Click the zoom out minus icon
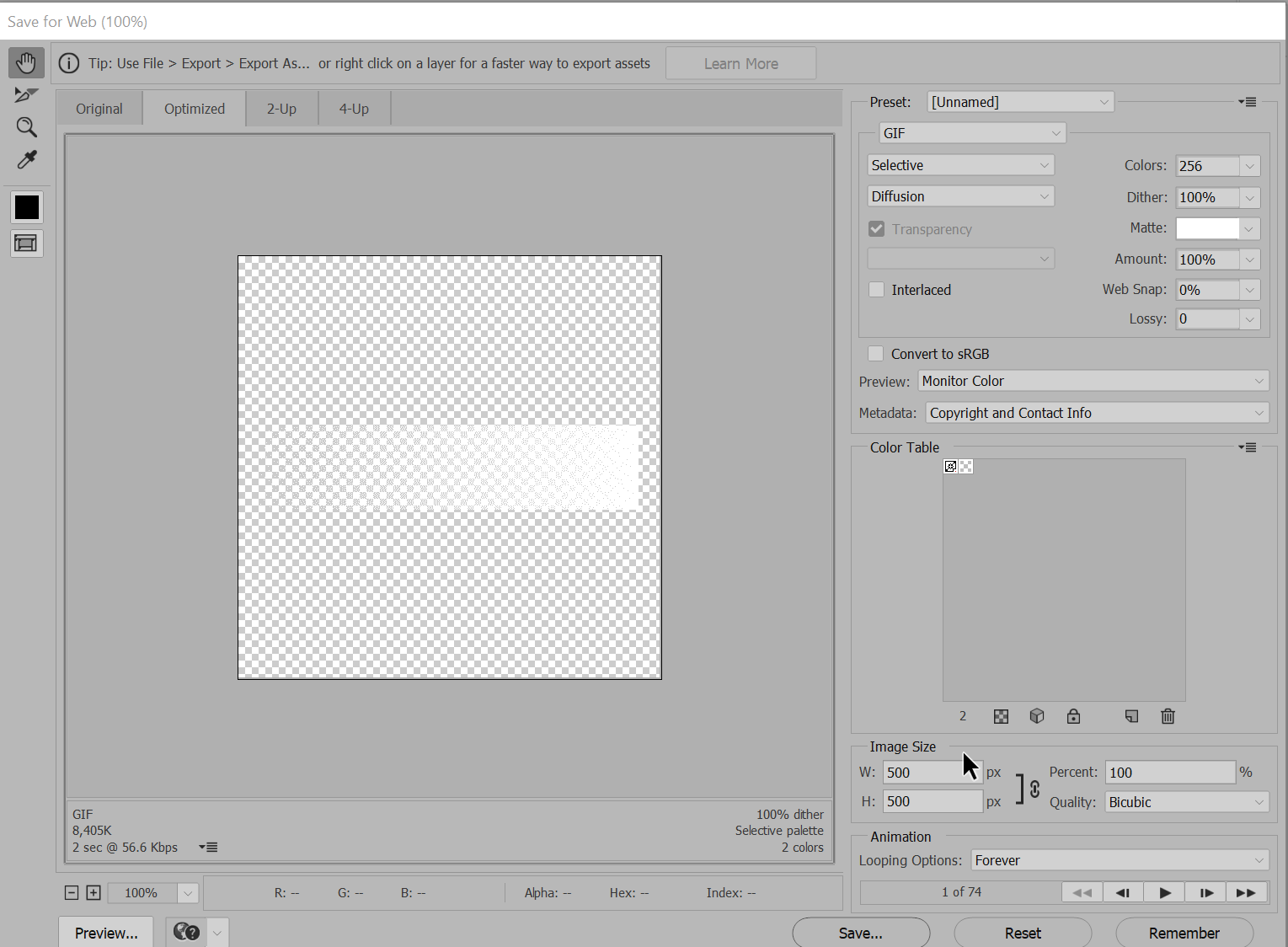The image size is (1288, 947). coord(72,892)
